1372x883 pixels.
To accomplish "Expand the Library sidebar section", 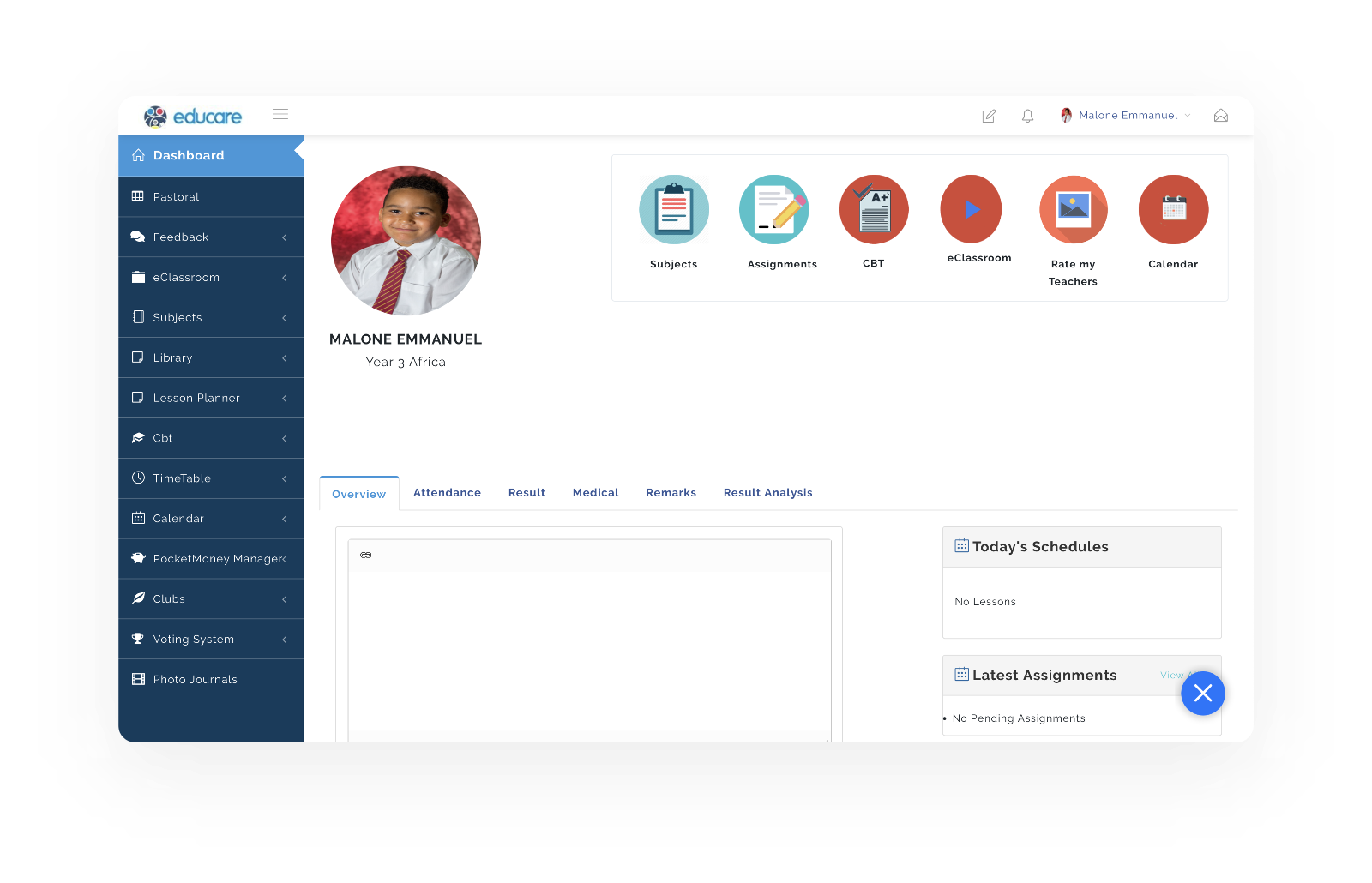I will pos(211,358).
